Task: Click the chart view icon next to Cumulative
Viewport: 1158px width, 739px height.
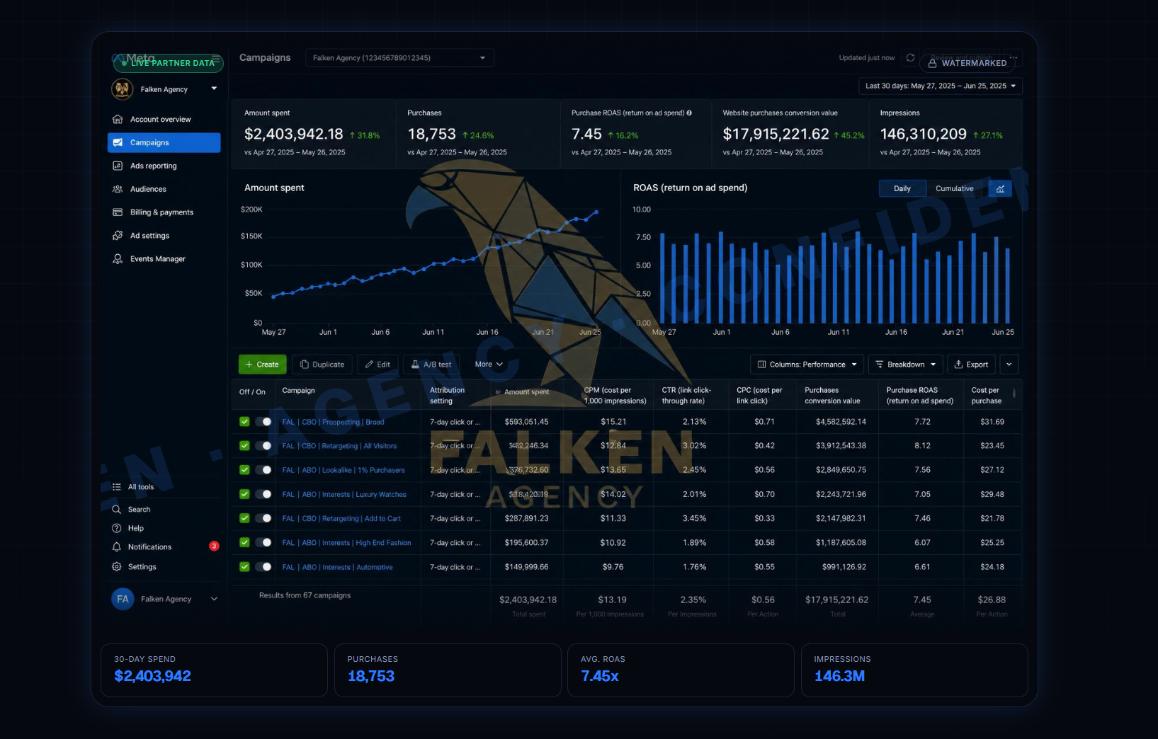Action: 1000,188
